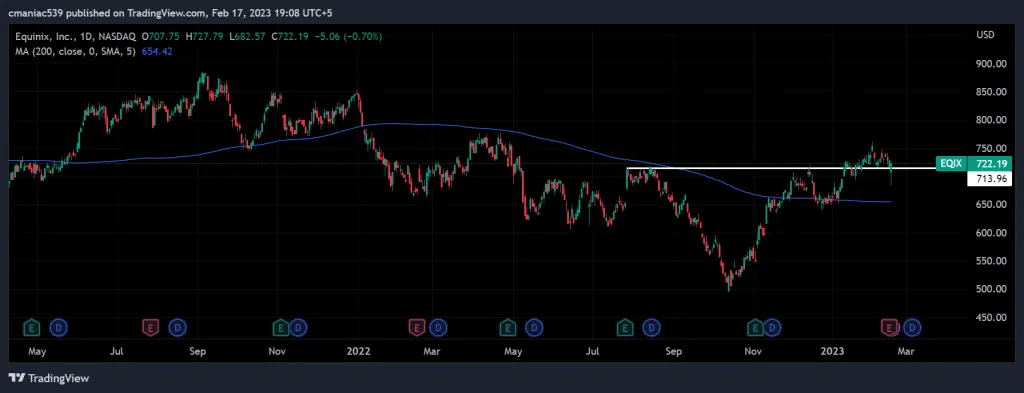This screenshot has width=1024, height=393.
Task: Click the USD currency label on the price axis
Action: click(x=985, y=35)
